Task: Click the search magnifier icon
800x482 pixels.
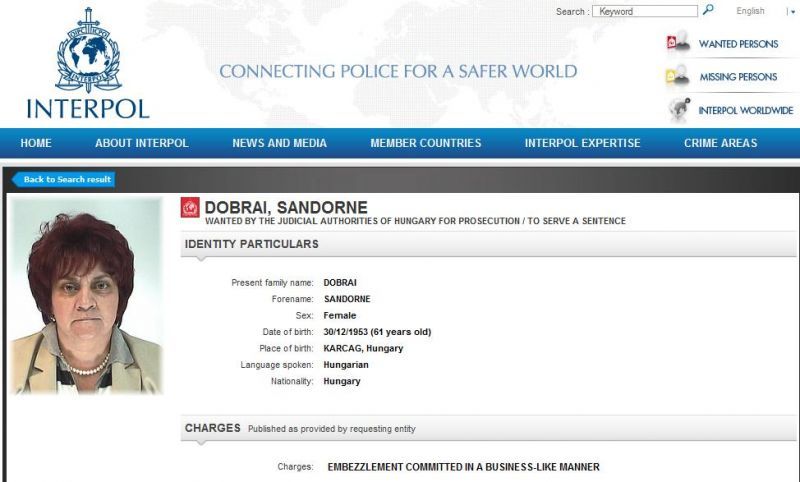Action: pos(708,10)
